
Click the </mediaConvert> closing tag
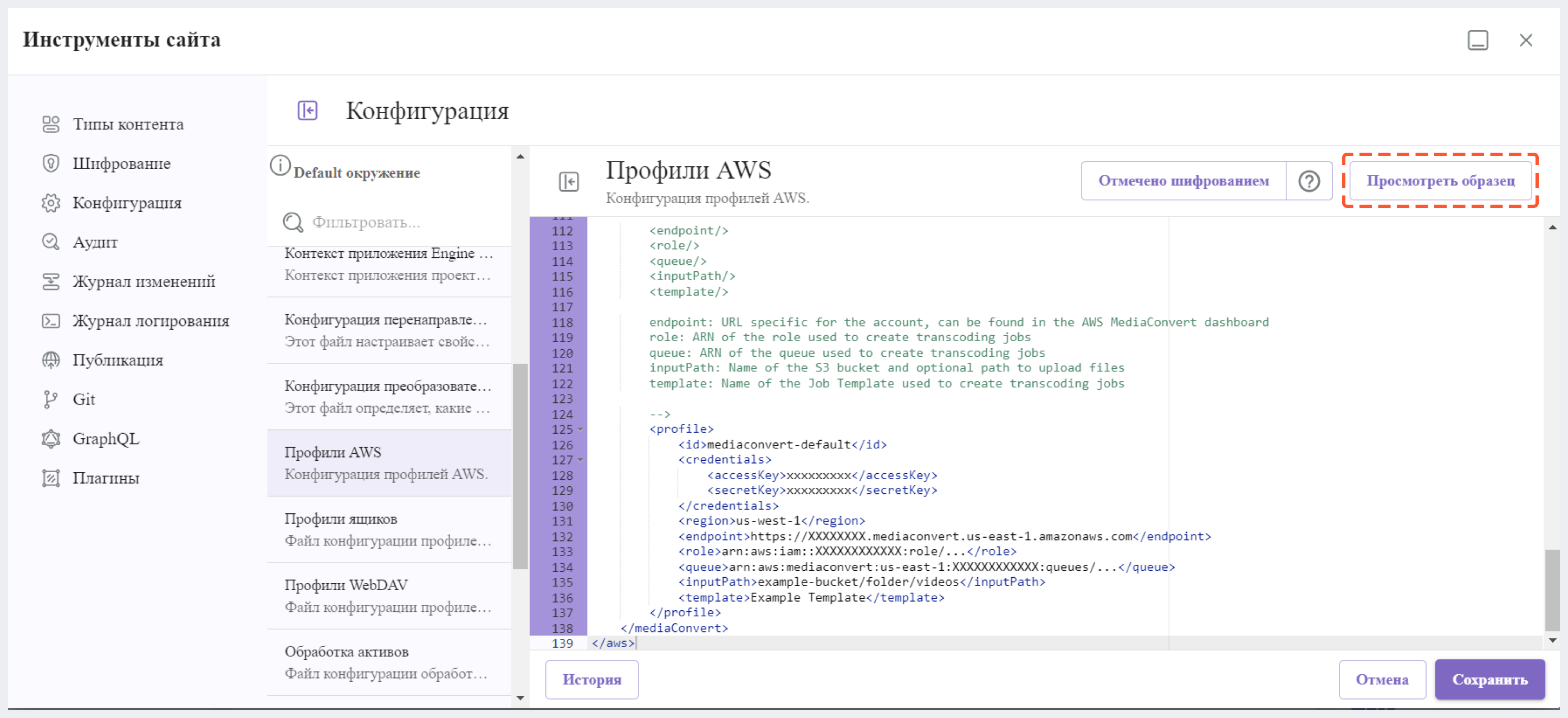(674, 628)
